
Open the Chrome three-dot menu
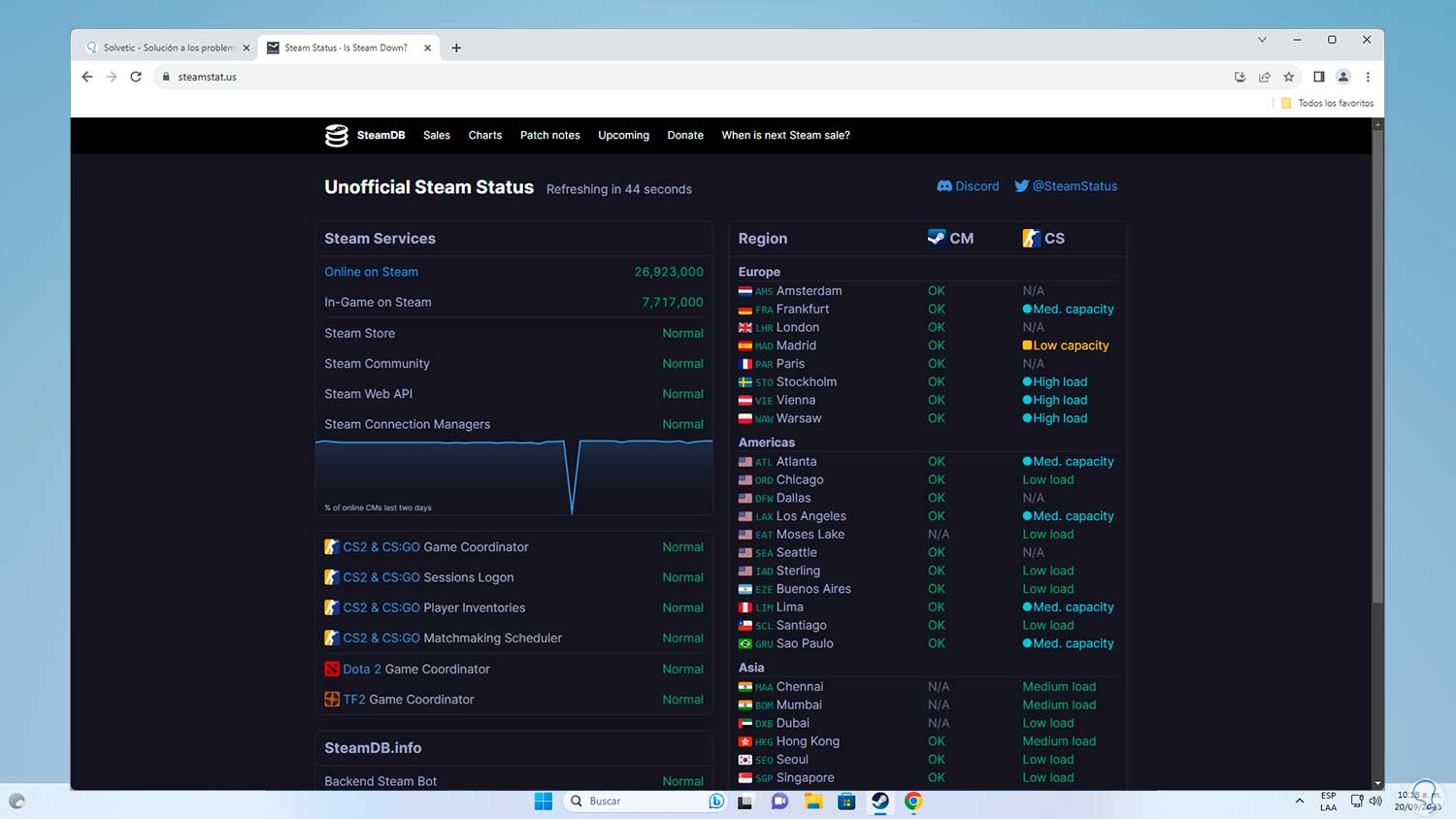click(x=1368, y=77)
